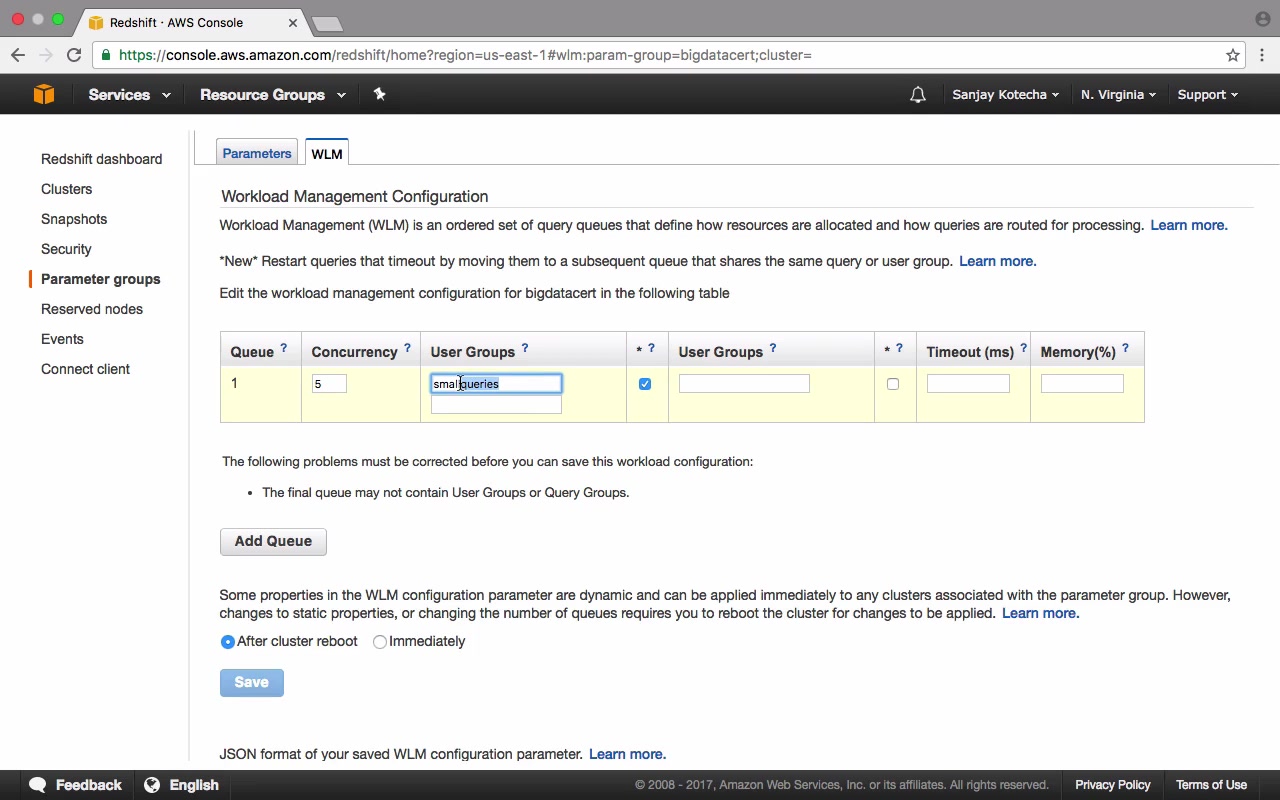Click the 'final queue may not contain' error text
1280x800 pixels.
tap(446, 492)
